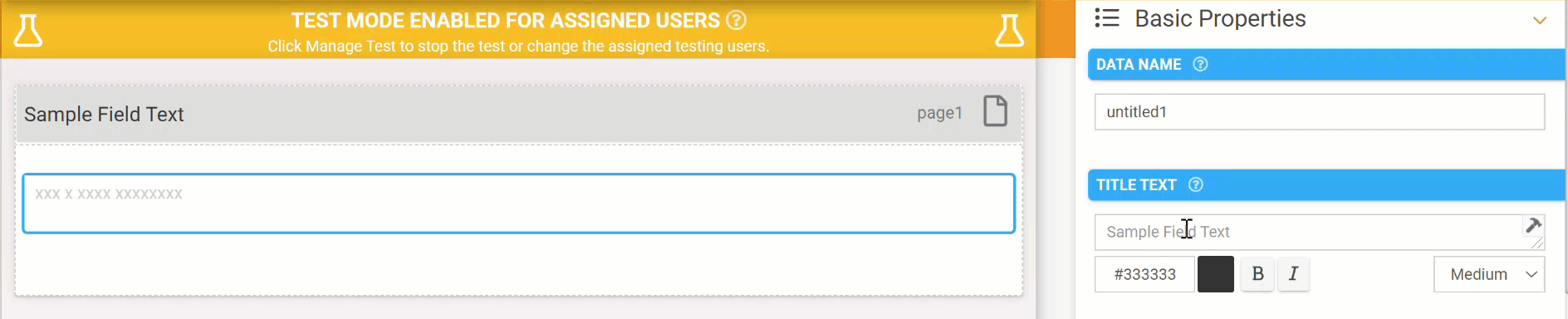Click the form text area with placeholder x's

(x=519, y=204)
